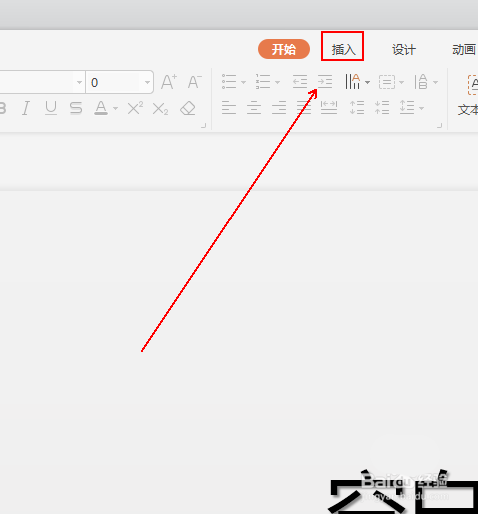Open the font settings dialog launcher

pyautogui.click(x=204, y=126)
